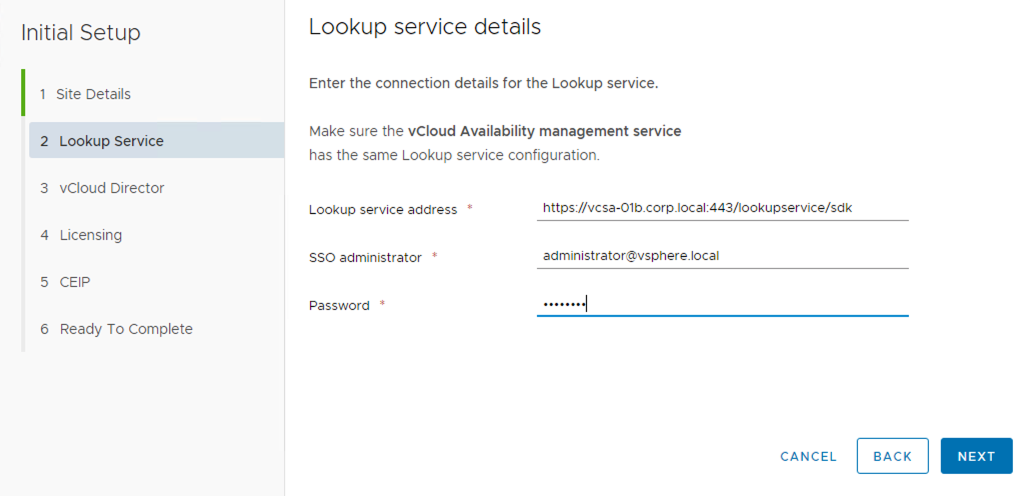
Task: Click the Lookup service address input field
Action: (x=722, y=208)
